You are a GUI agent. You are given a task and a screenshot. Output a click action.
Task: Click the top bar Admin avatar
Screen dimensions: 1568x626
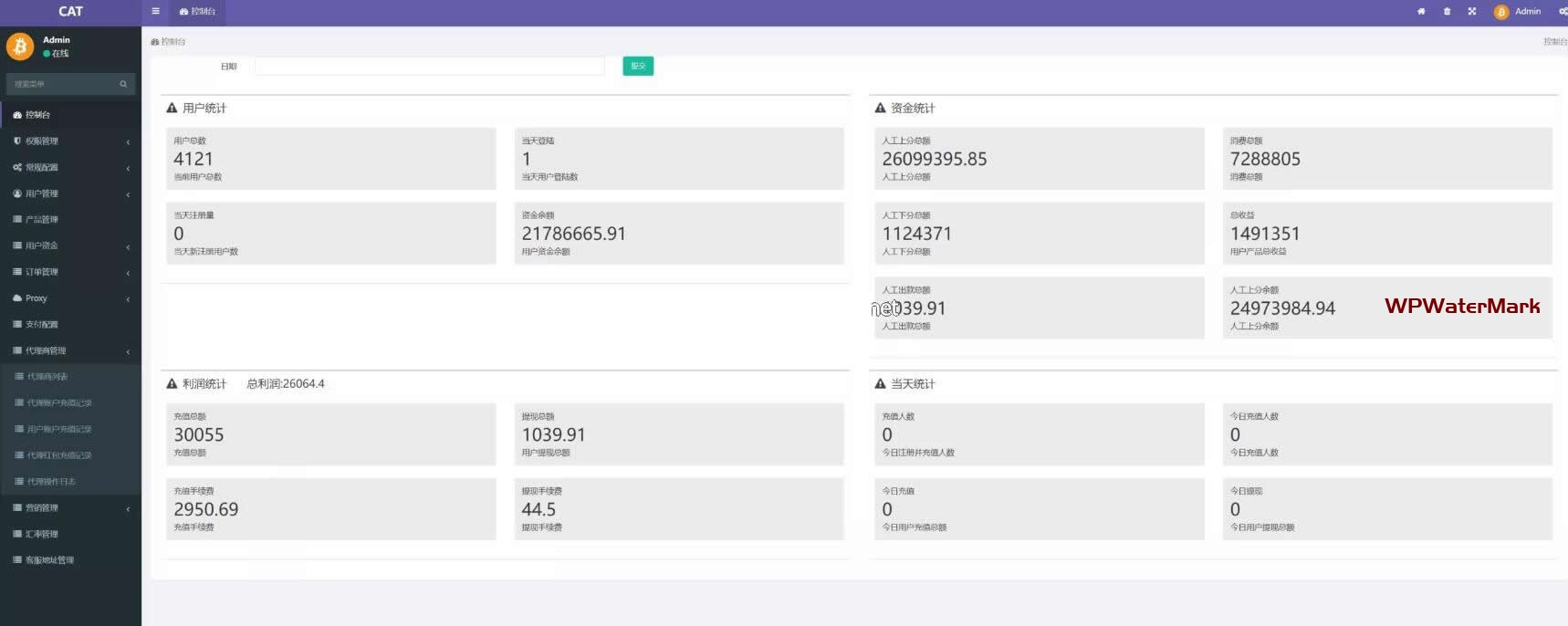pyautogui.click(x=1501, y=12)
